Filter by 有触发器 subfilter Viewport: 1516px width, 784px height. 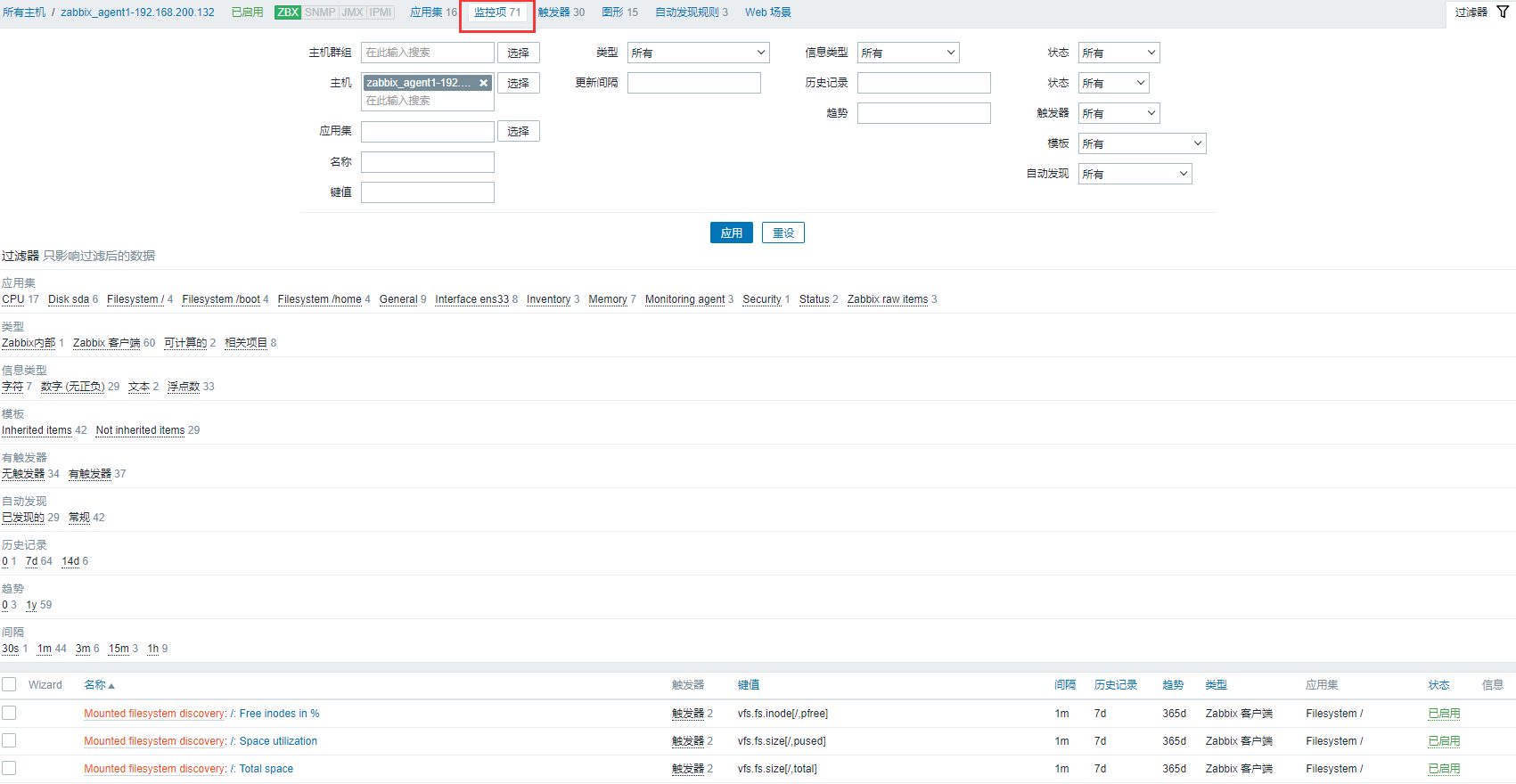90,474
